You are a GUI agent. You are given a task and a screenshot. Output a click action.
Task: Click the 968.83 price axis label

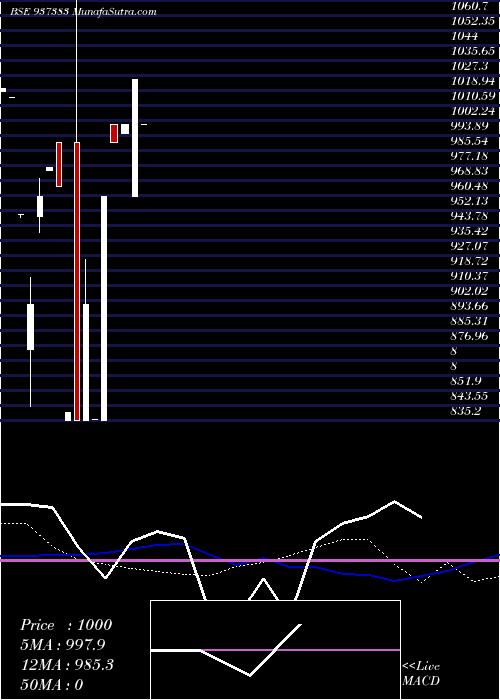469,171
